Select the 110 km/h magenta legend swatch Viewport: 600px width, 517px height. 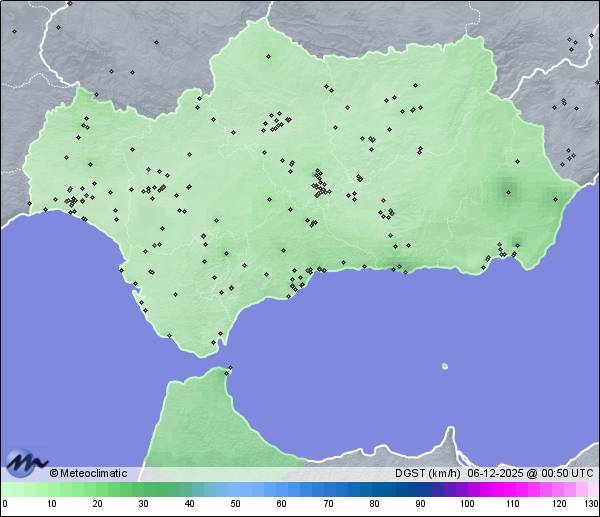[513, 489]
